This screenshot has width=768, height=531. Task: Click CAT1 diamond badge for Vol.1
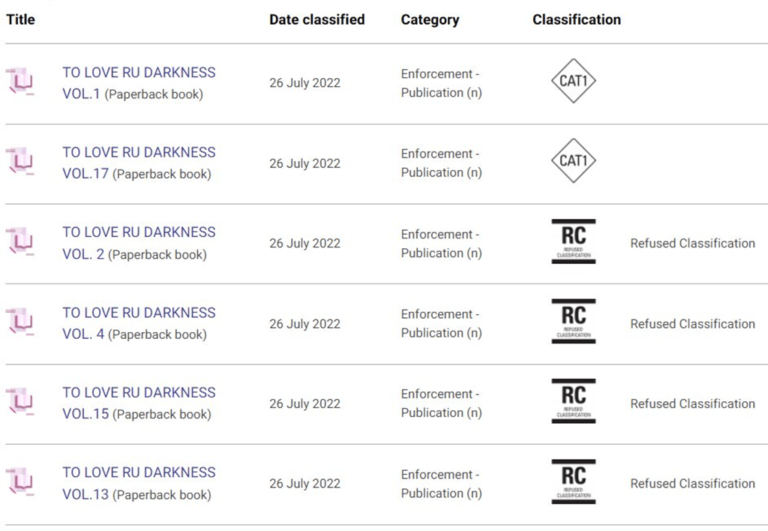point(573,83)
